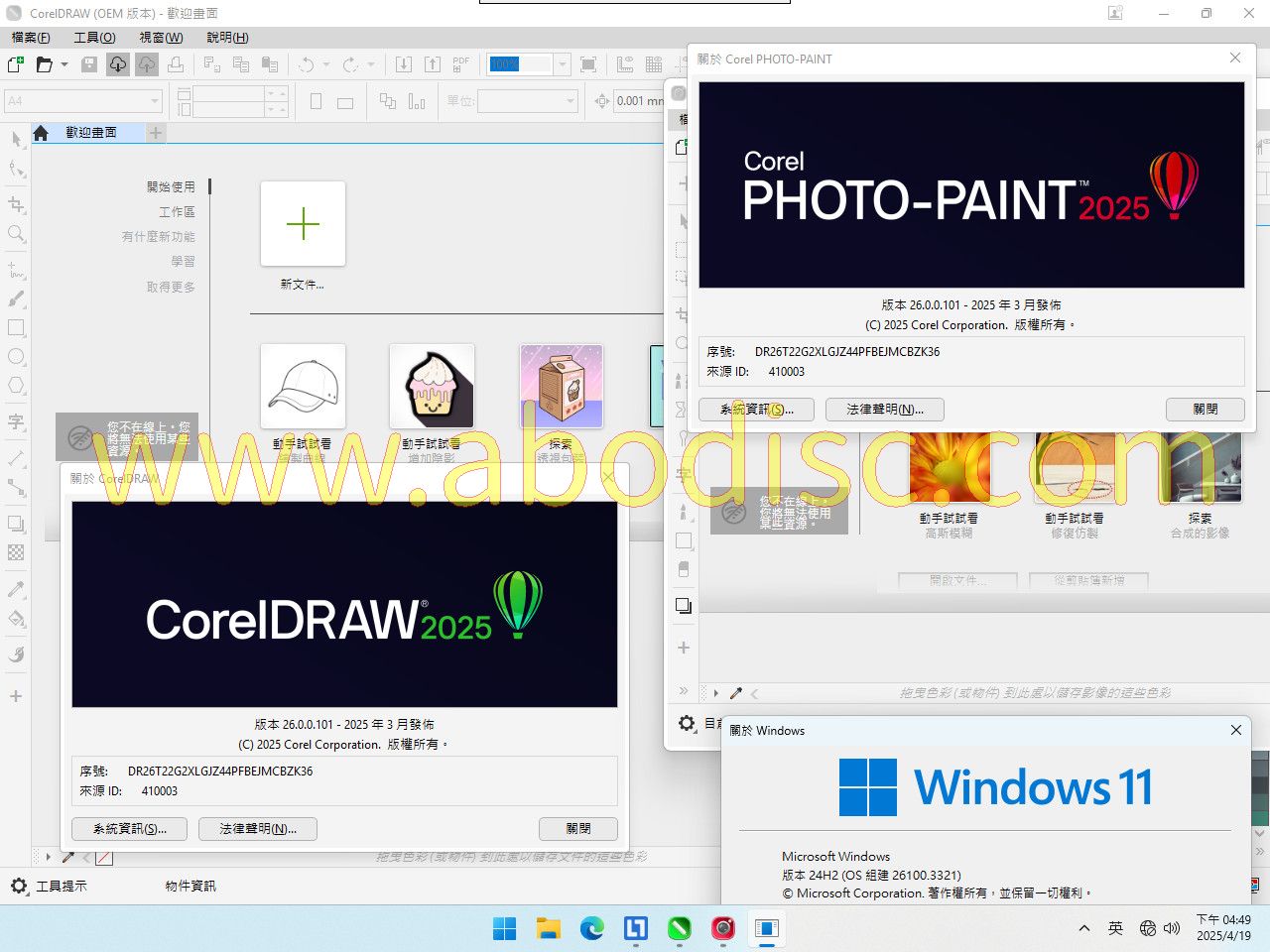Click 關閉 in About CorelDRAW dialog
The height and width of the screenshot is (952, 1270).
pos(578,829)
